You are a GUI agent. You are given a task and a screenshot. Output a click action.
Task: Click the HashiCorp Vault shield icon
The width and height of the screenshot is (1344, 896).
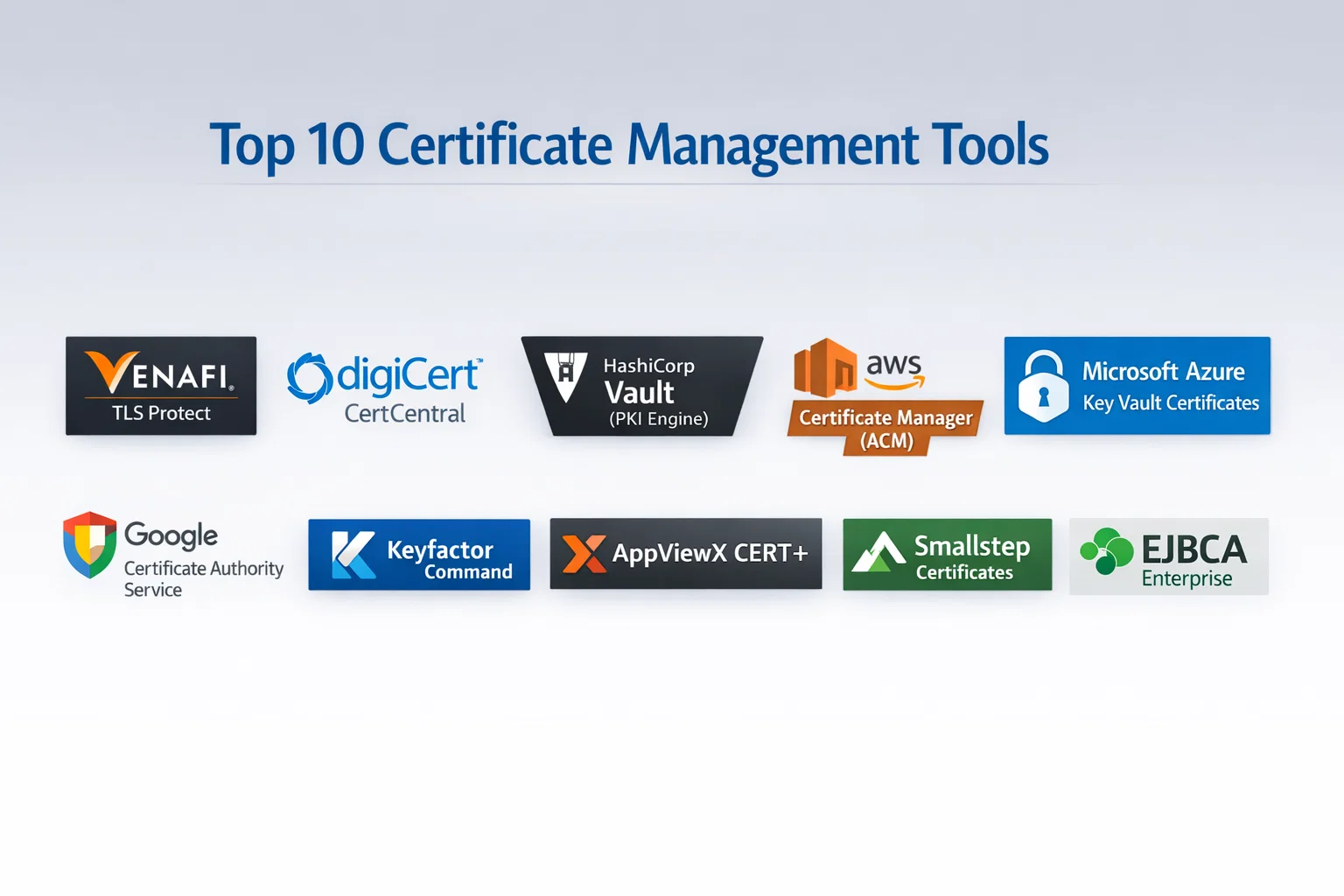[565, 375]
